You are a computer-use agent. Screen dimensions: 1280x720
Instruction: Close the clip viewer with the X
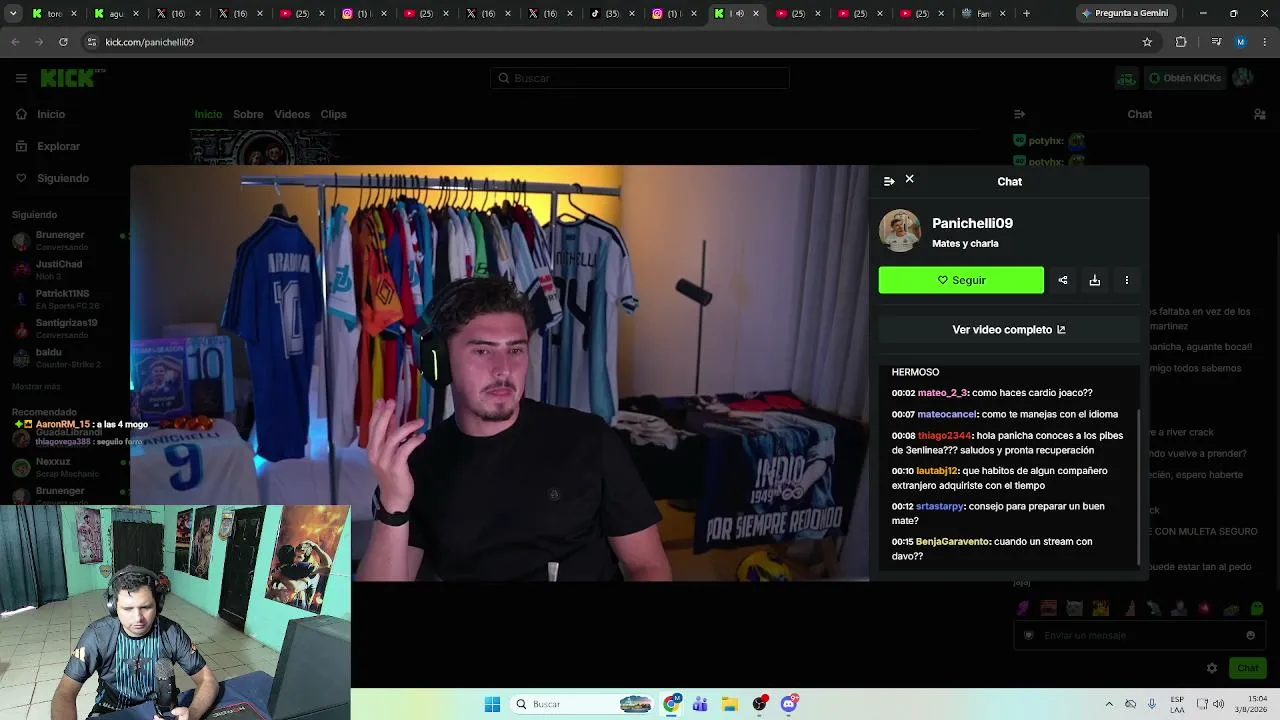(x=909, y=179)
